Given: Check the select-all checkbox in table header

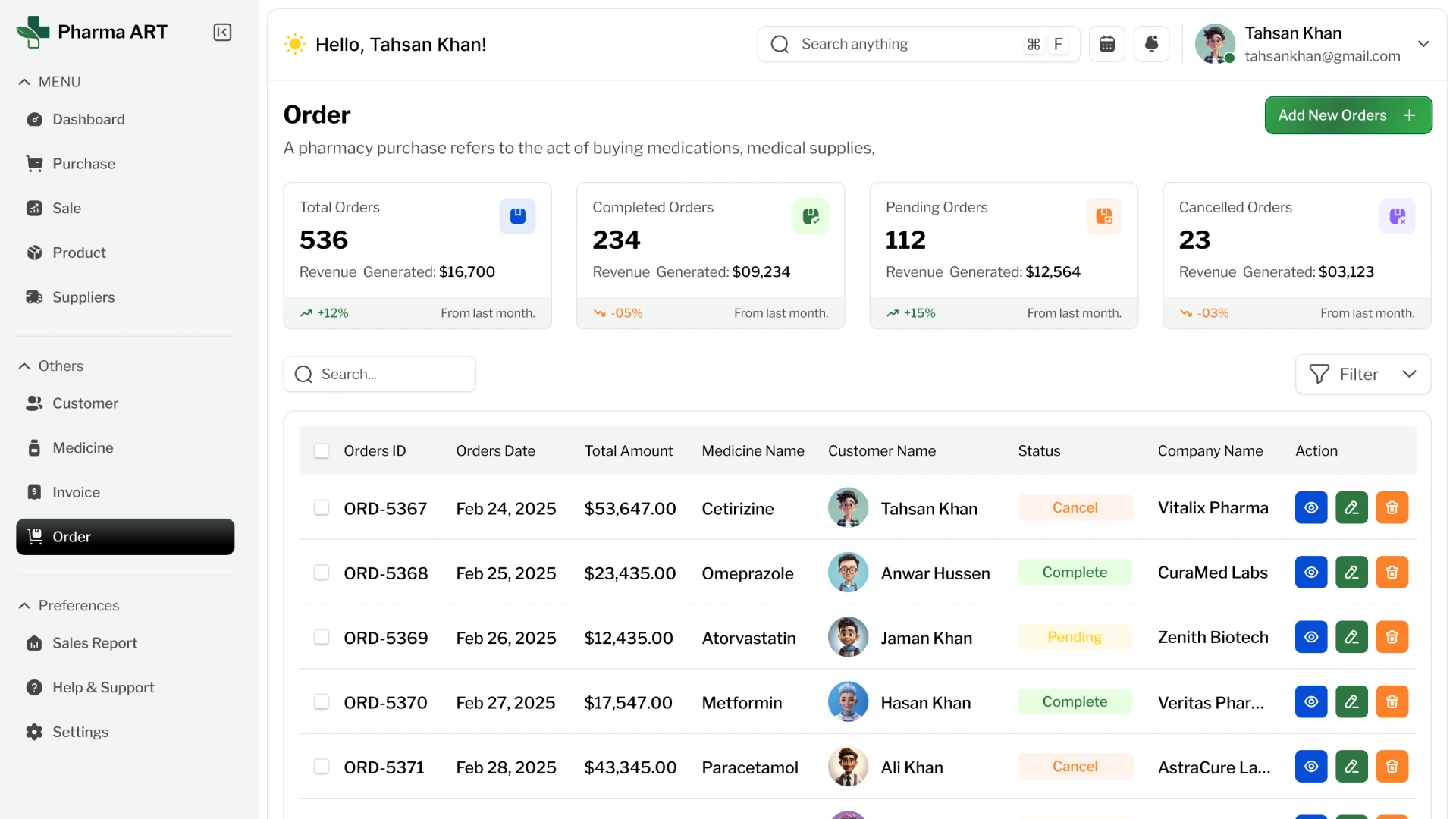Looking at the screenshot, I should (x=322, y=451).
